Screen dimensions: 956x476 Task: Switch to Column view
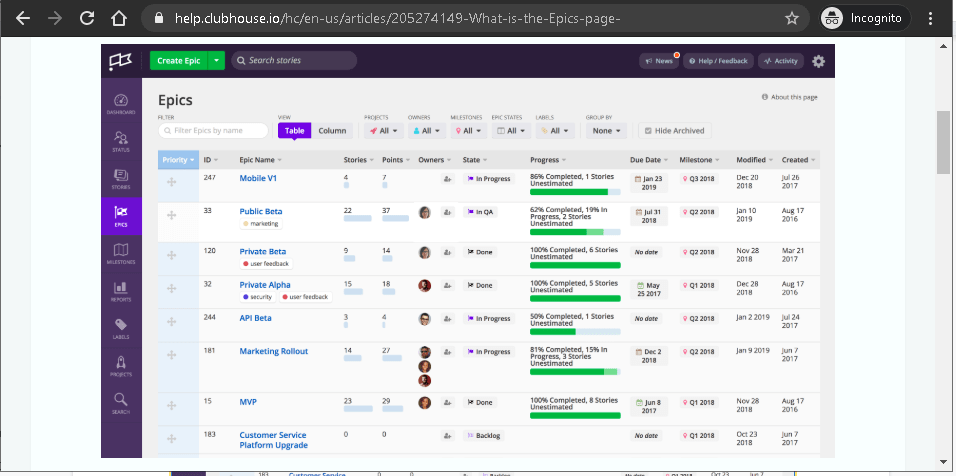332,130
